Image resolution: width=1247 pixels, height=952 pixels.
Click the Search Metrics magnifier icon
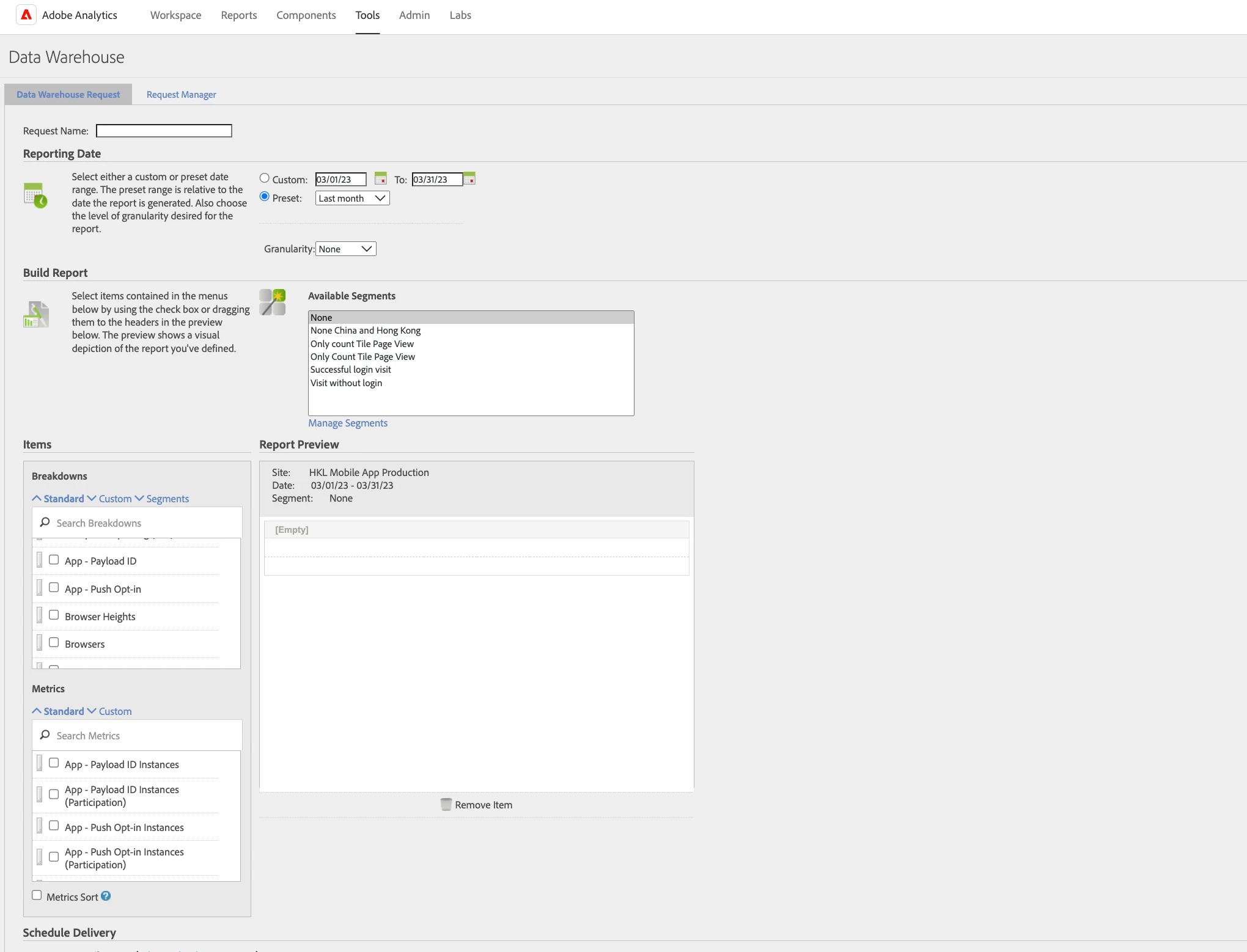tap(45, 735)
